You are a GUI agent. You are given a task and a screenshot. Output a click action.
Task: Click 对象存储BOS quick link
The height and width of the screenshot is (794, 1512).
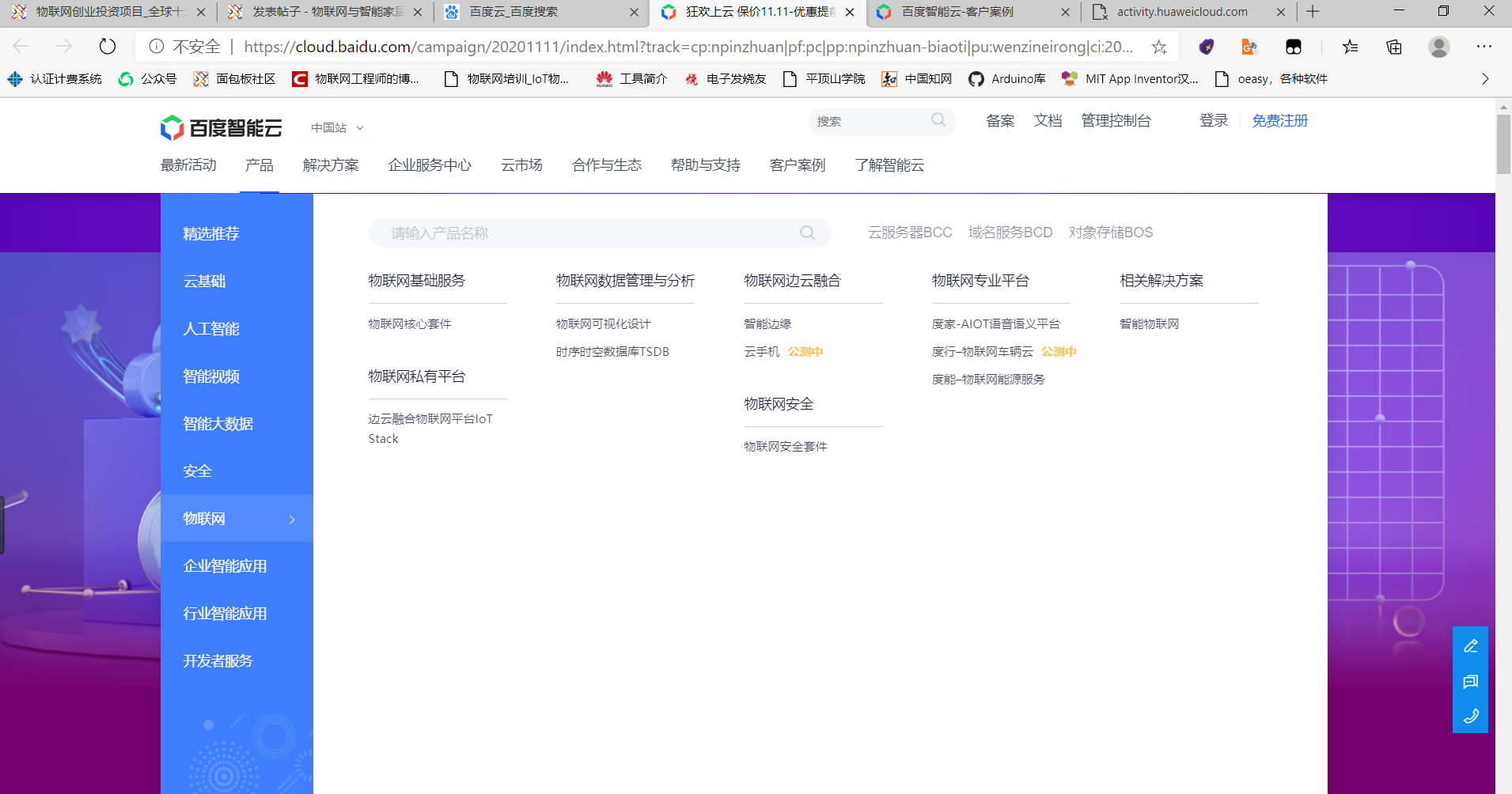click(1111, 233)
